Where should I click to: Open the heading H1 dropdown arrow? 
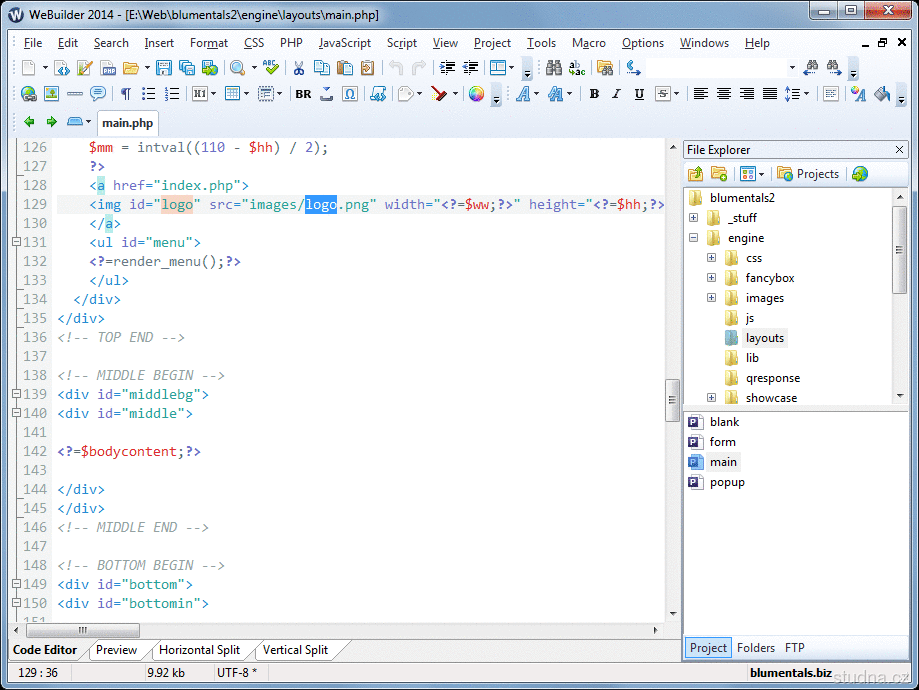coord(212,94)
